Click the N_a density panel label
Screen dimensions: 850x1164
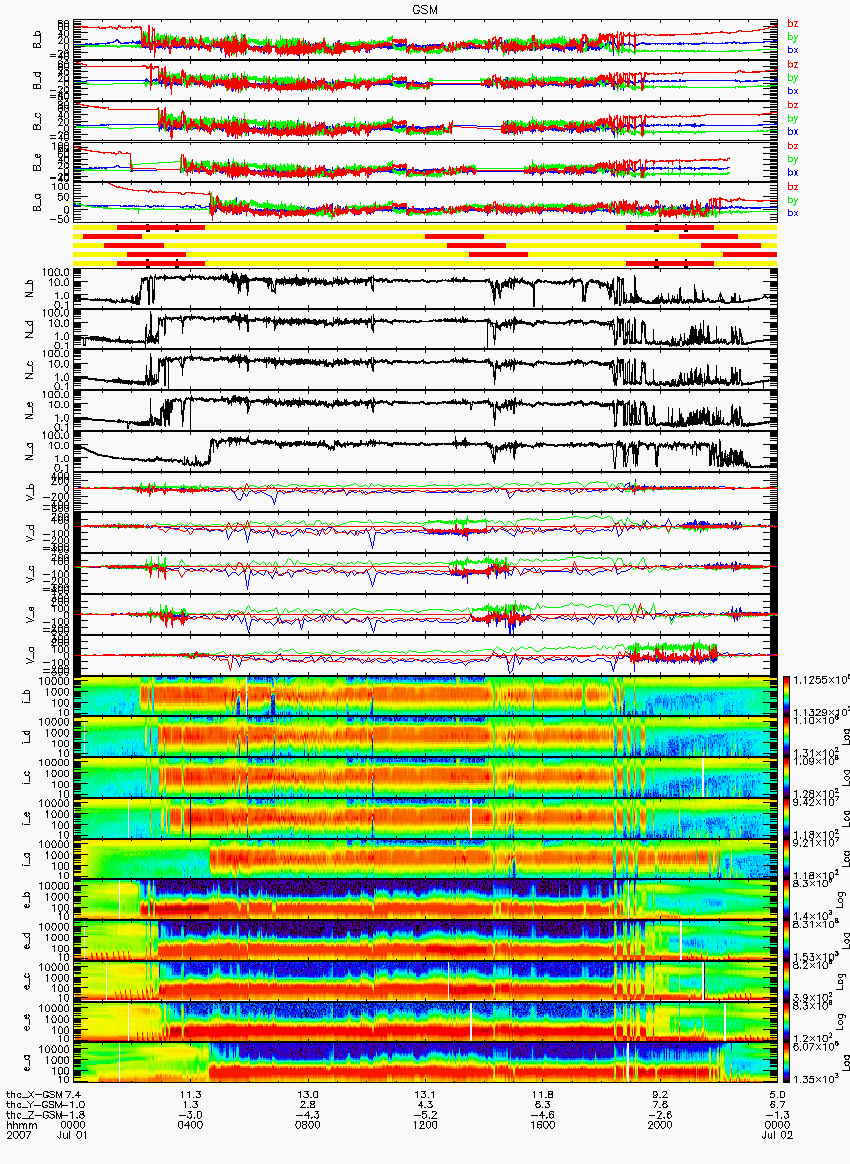30,452
